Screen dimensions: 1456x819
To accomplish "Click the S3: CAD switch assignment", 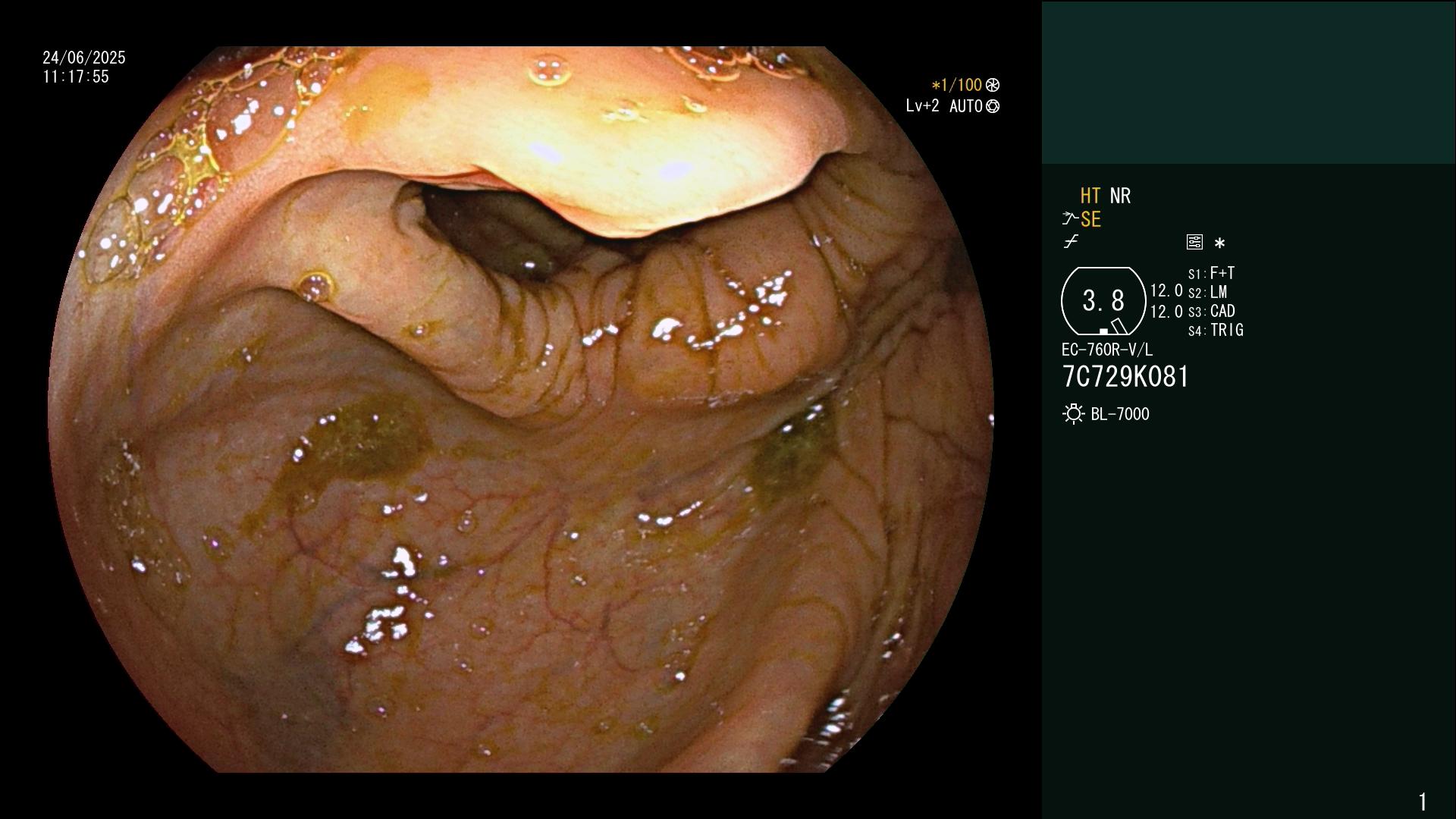I will [1212, 311].
